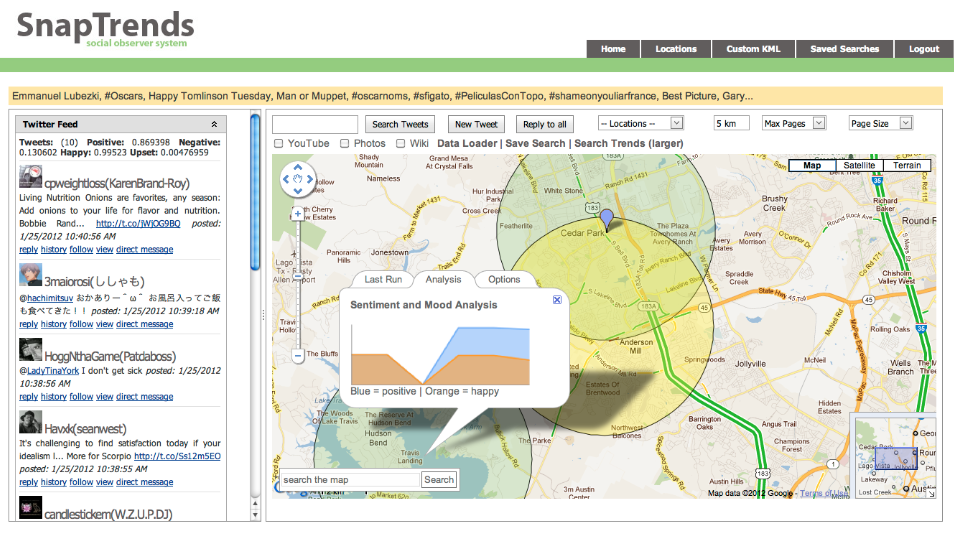
Task: Switch to the Last Run tab
Action: tap(382, 280)
